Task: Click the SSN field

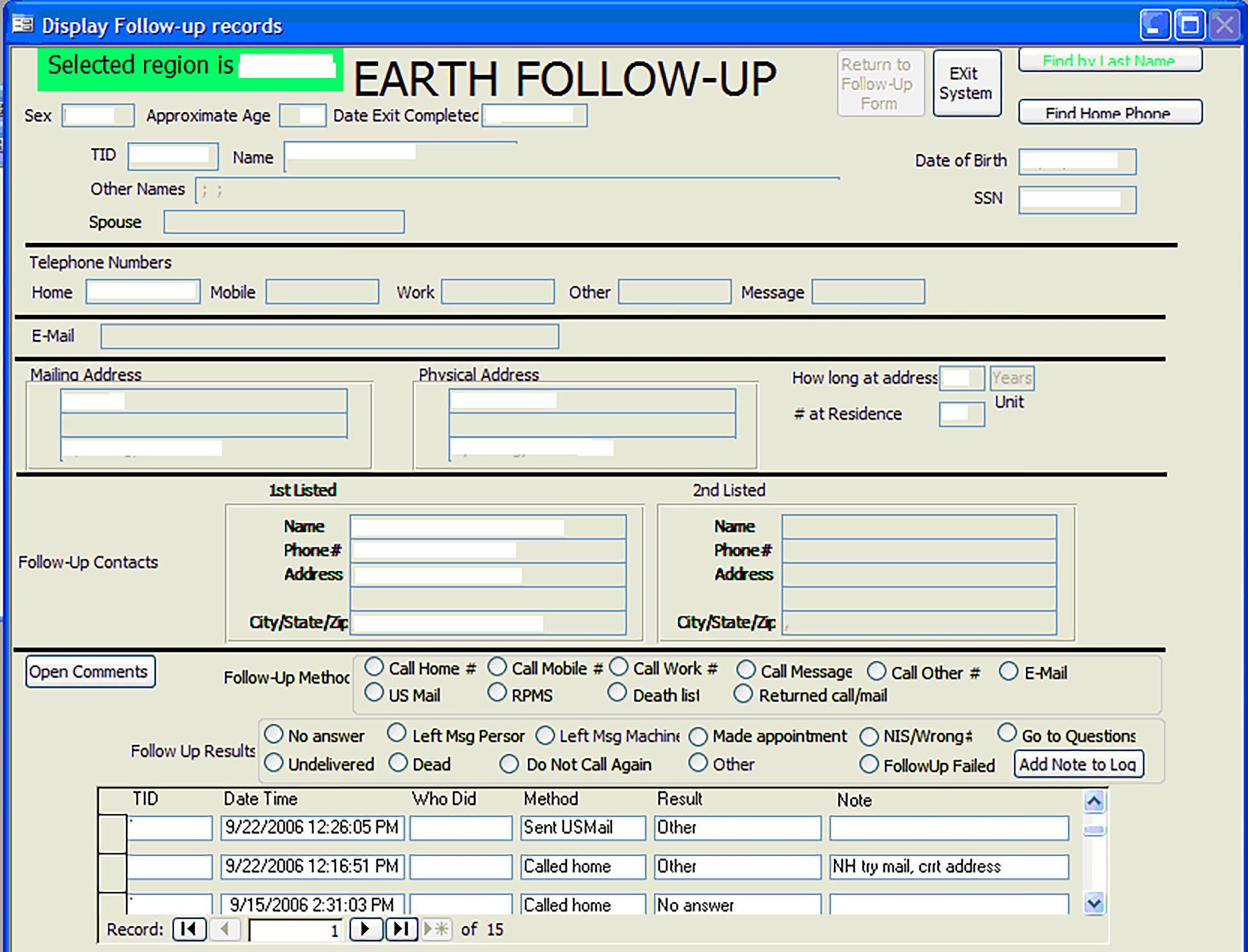Action: coord(1078,200)
